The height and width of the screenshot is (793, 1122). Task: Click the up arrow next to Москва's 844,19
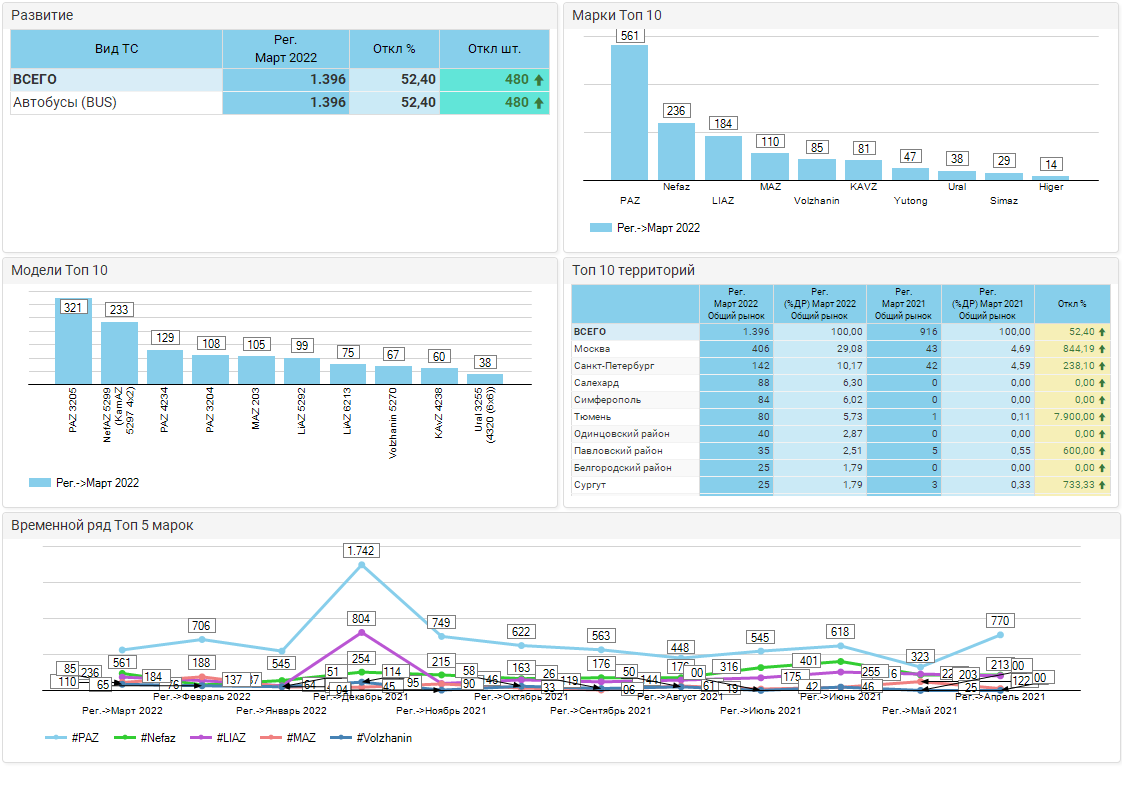(x=1102, y=349)
